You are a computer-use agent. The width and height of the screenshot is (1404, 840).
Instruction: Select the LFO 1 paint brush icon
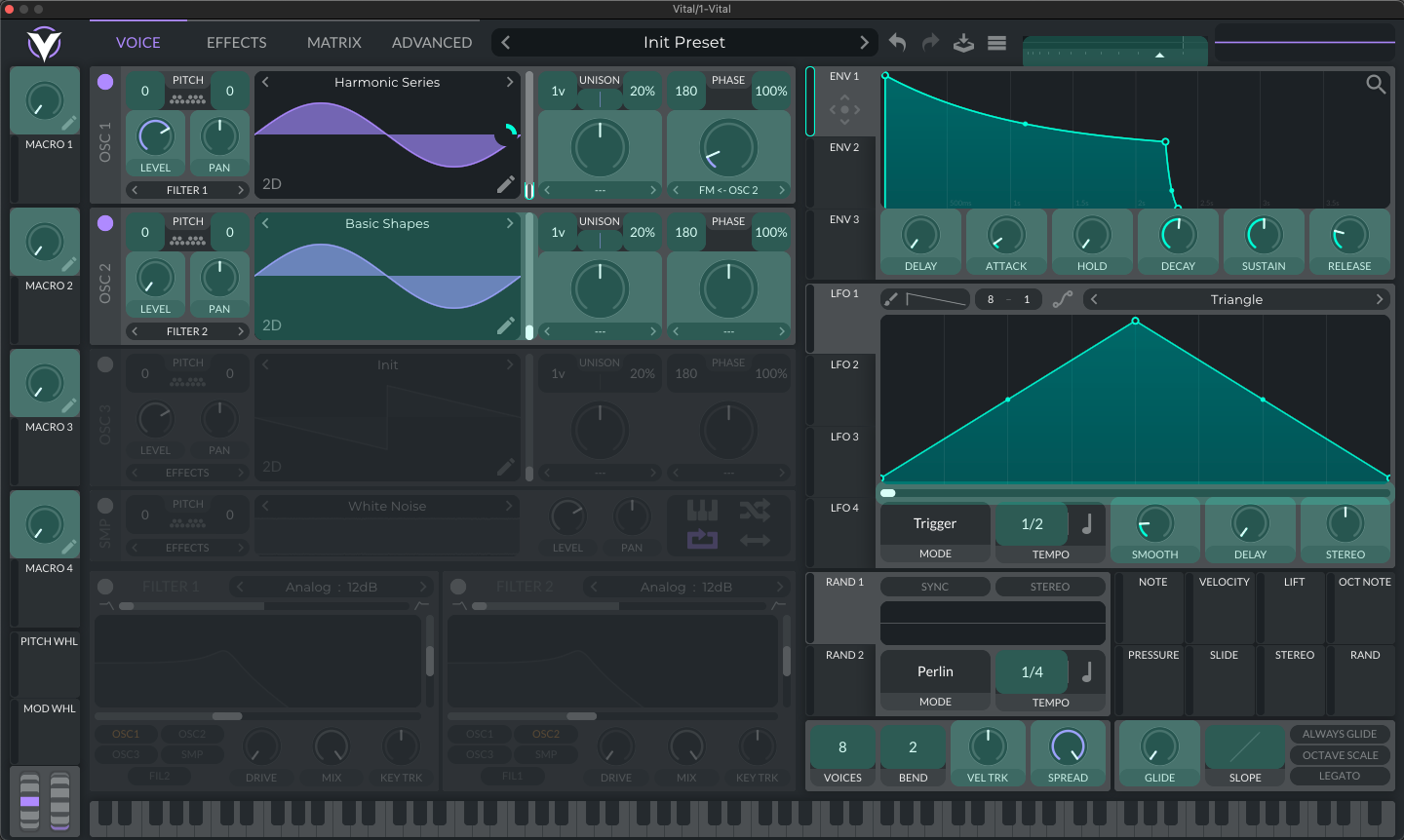point(890,299)
